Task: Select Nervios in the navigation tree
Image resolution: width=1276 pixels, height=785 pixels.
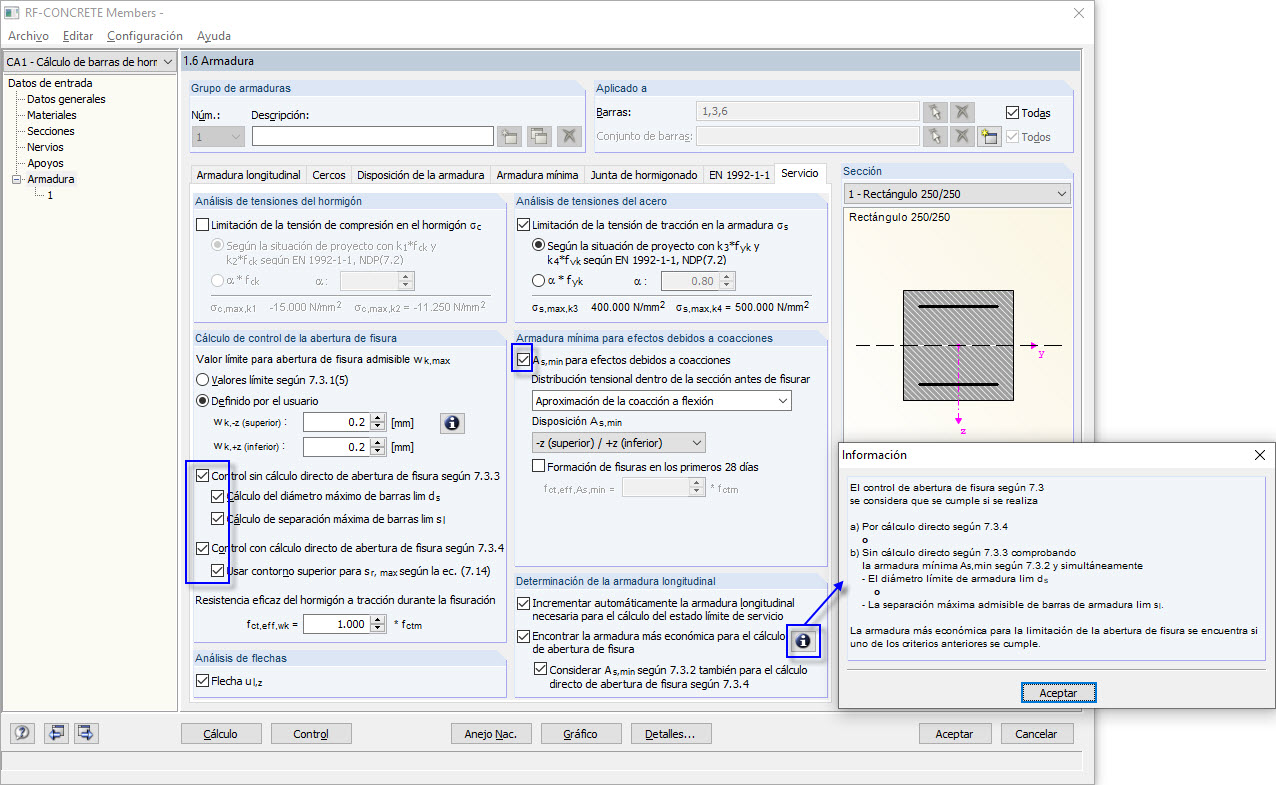Action: click(x=46, y=147)
